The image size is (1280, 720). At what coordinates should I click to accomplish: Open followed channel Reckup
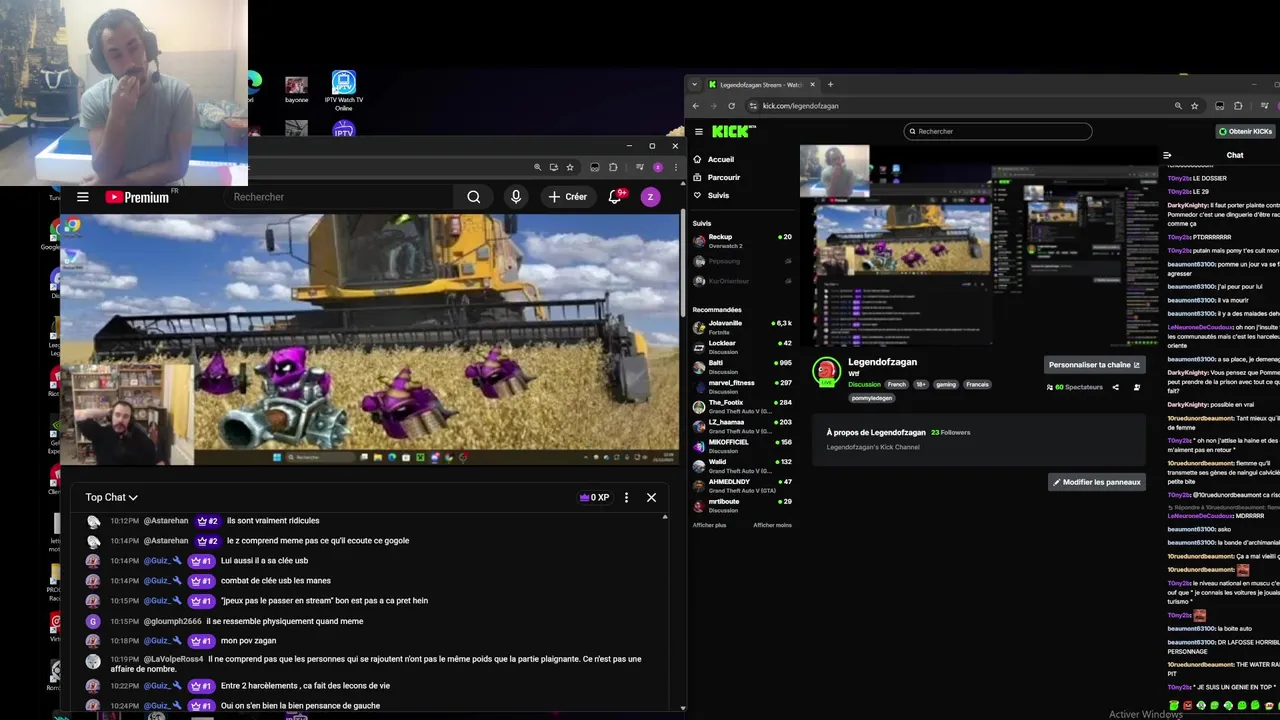pos(742,240)
